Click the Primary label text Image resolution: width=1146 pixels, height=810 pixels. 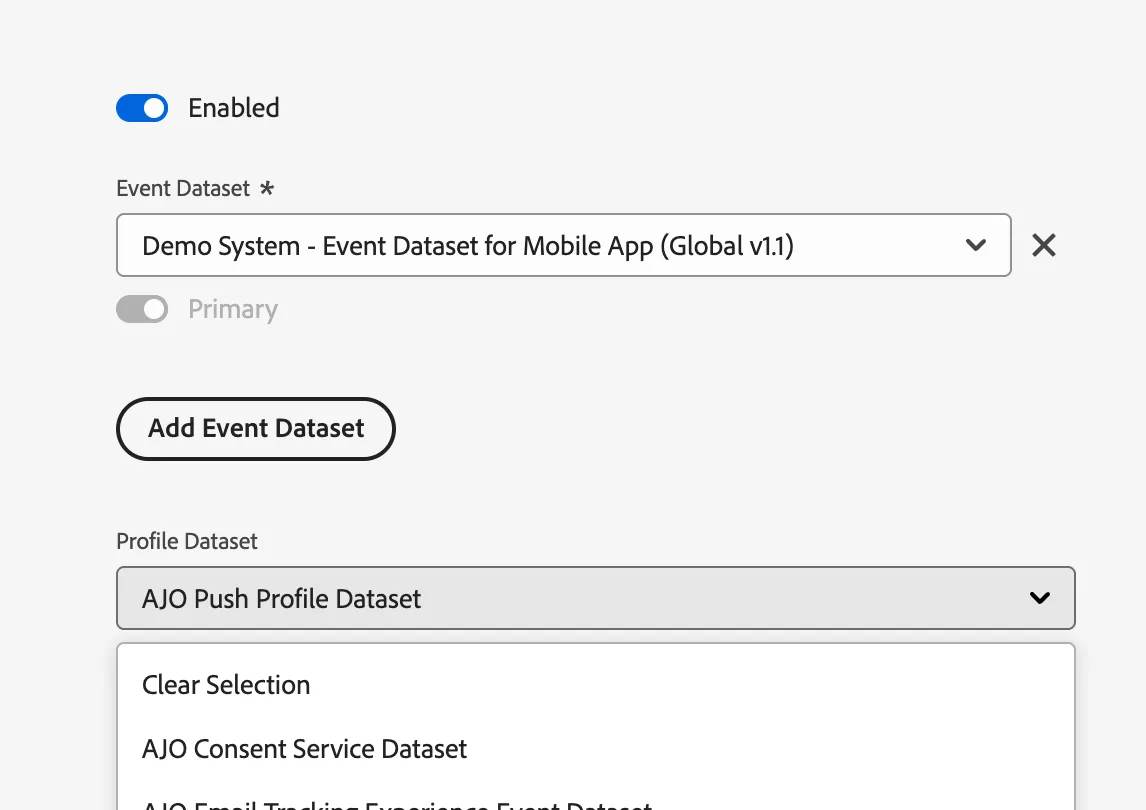point(233,309)
